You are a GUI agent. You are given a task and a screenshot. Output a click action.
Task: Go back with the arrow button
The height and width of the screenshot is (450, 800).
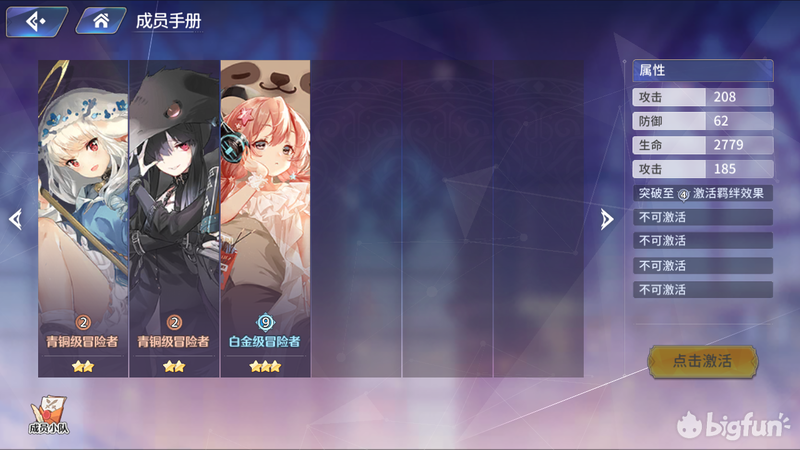click(36, 21)
